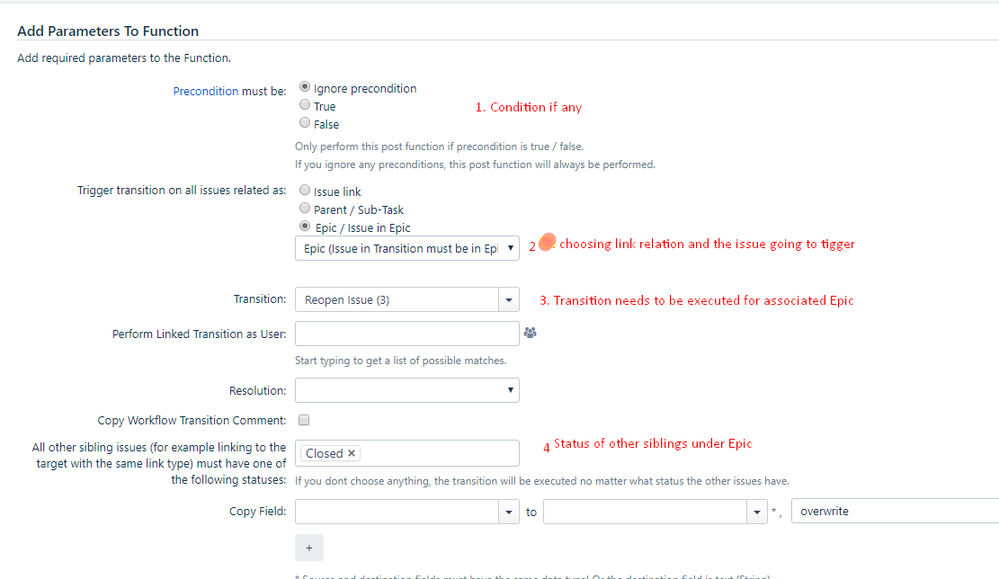Screen dimensions: 999x579
Task: Enable Copy Workflow Transition Comment checkbox
Action: [304, 420]
